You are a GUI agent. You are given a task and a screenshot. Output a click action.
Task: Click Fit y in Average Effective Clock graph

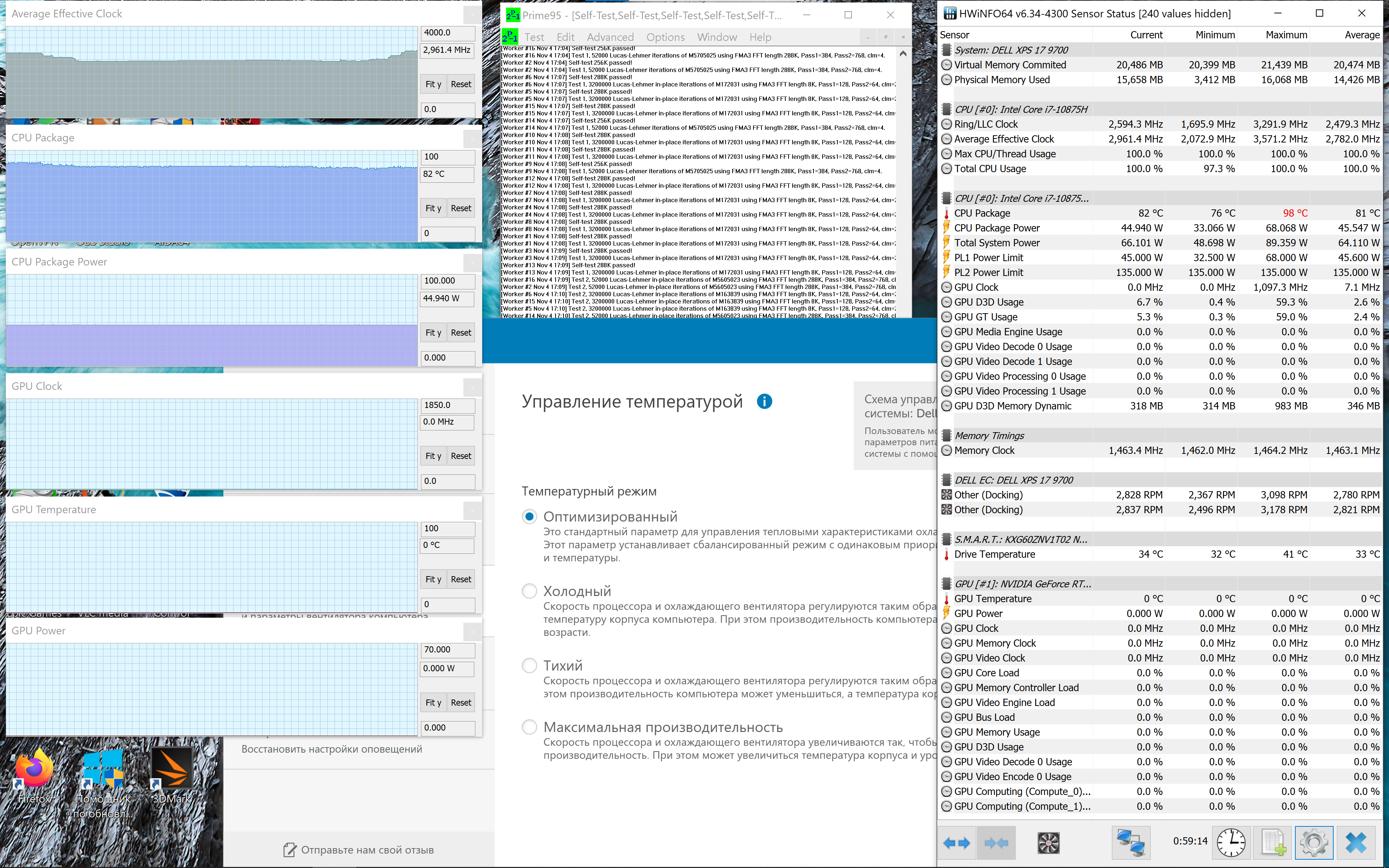(x=433, y=84)
